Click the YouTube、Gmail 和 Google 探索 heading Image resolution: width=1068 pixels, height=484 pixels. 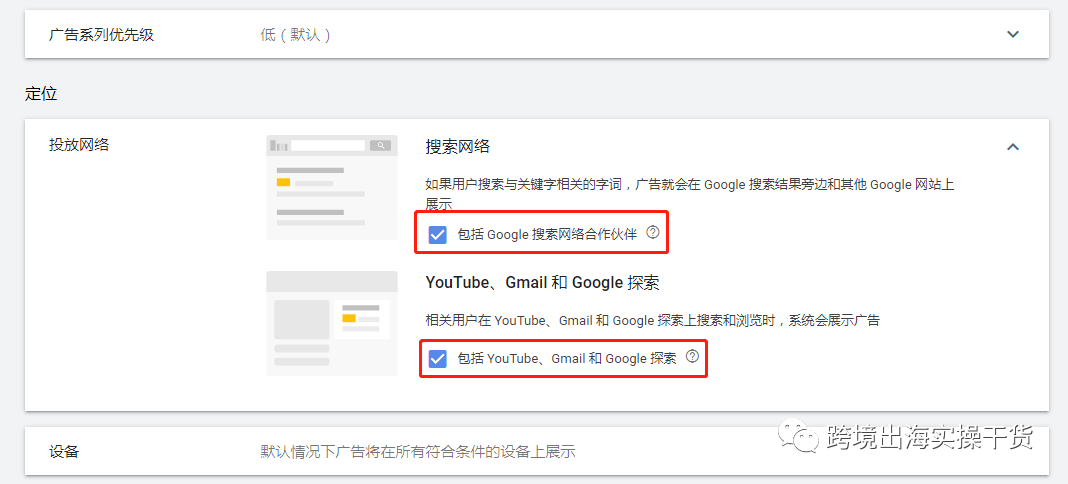(542, 283)
